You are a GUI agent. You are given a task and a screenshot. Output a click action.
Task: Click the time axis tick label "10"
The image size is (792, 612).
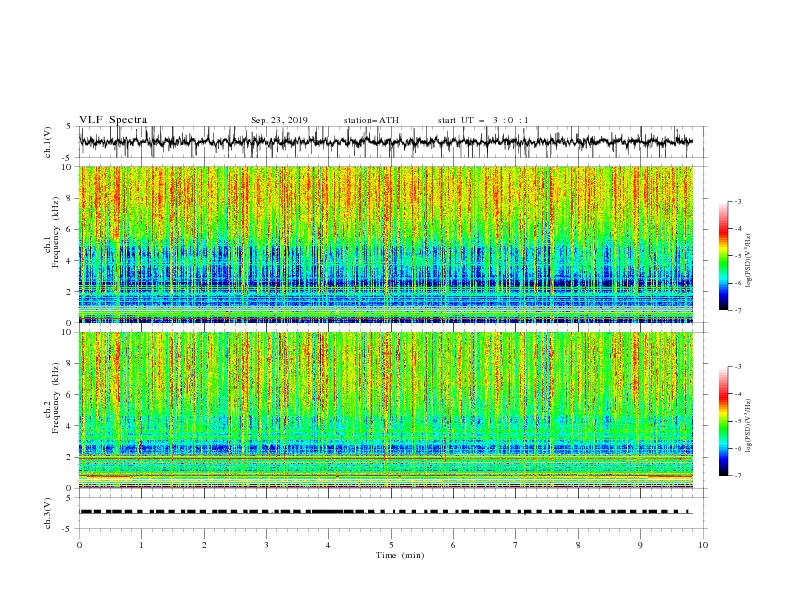click(x=703, y=545)
